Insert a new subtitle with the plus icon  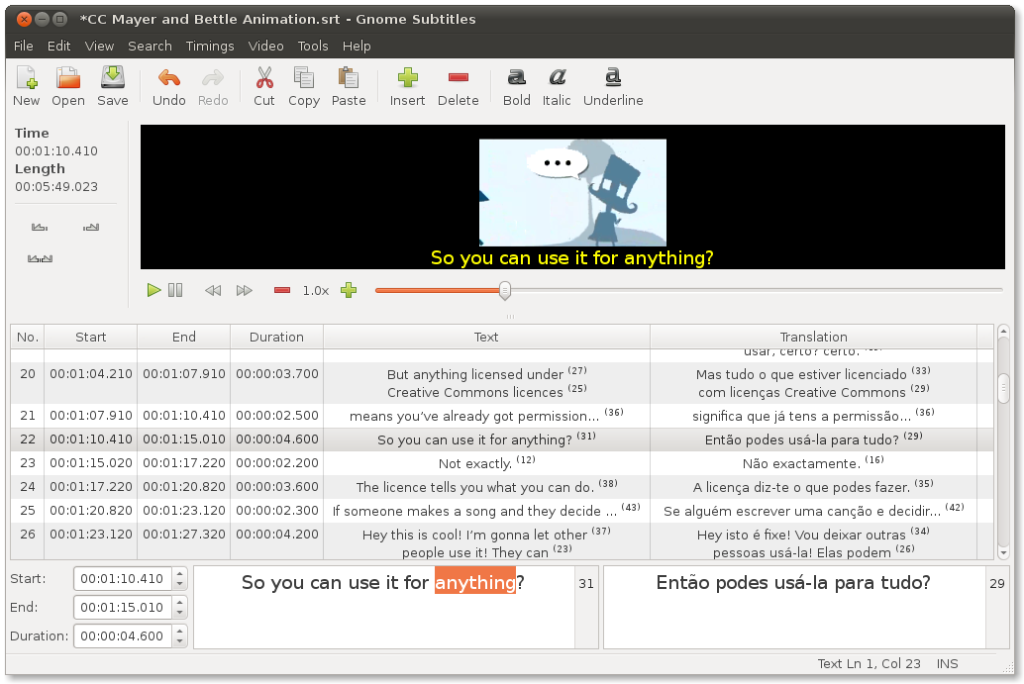pyautogui.click(x=407, y=78)
